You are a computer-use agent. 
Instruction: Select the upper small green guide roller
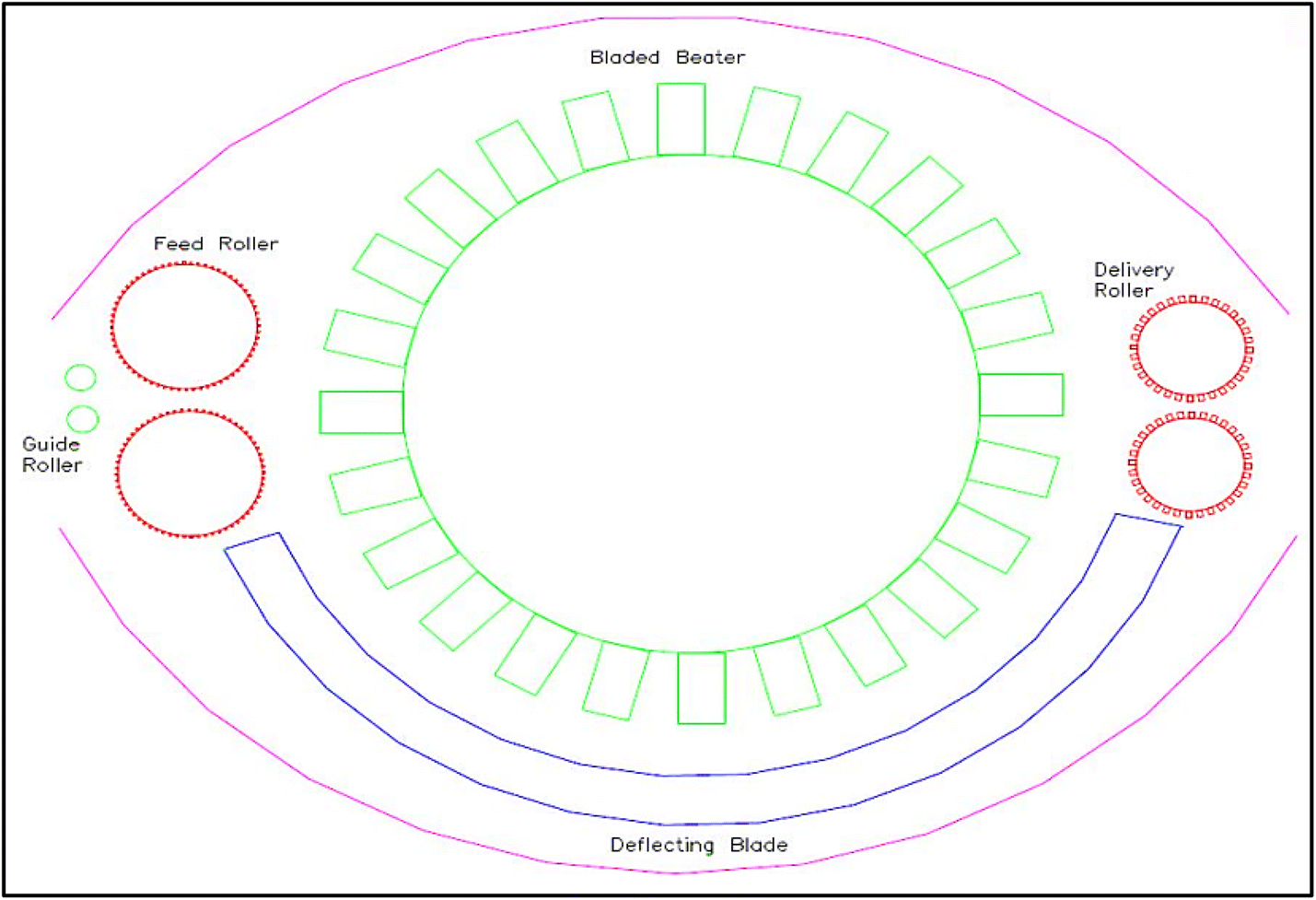81,378
